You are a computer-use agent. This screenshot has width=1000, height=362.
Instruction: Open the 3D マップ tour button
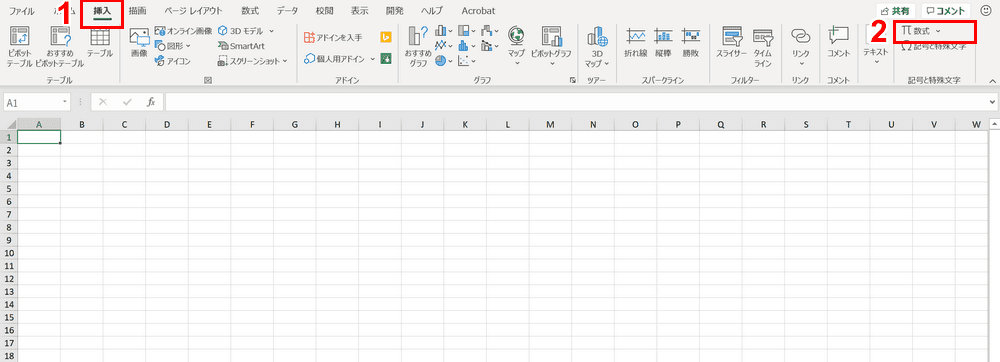(597, 47)
